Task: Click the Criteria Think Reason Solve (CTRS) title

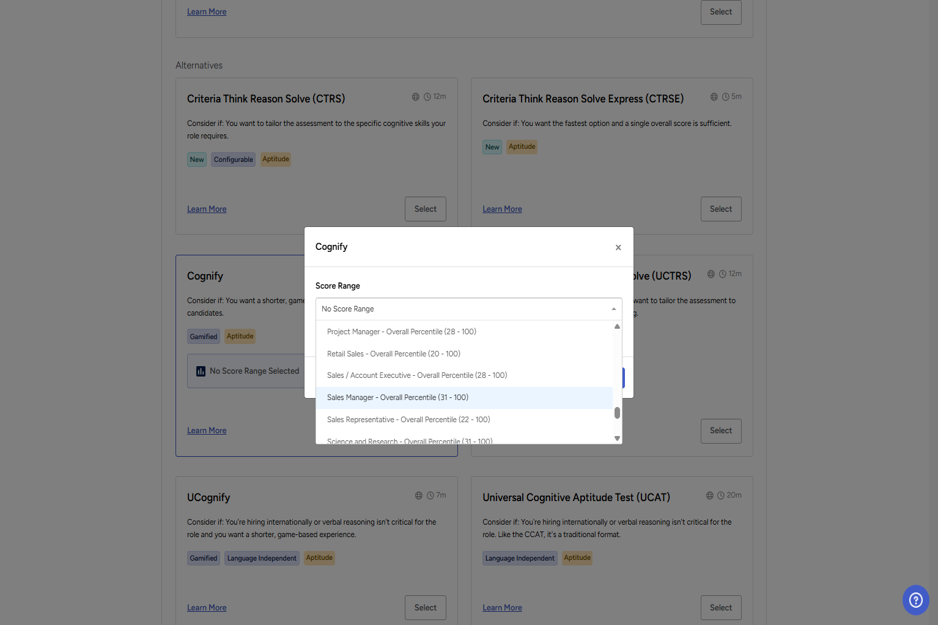Action: [x=266, y=99]
